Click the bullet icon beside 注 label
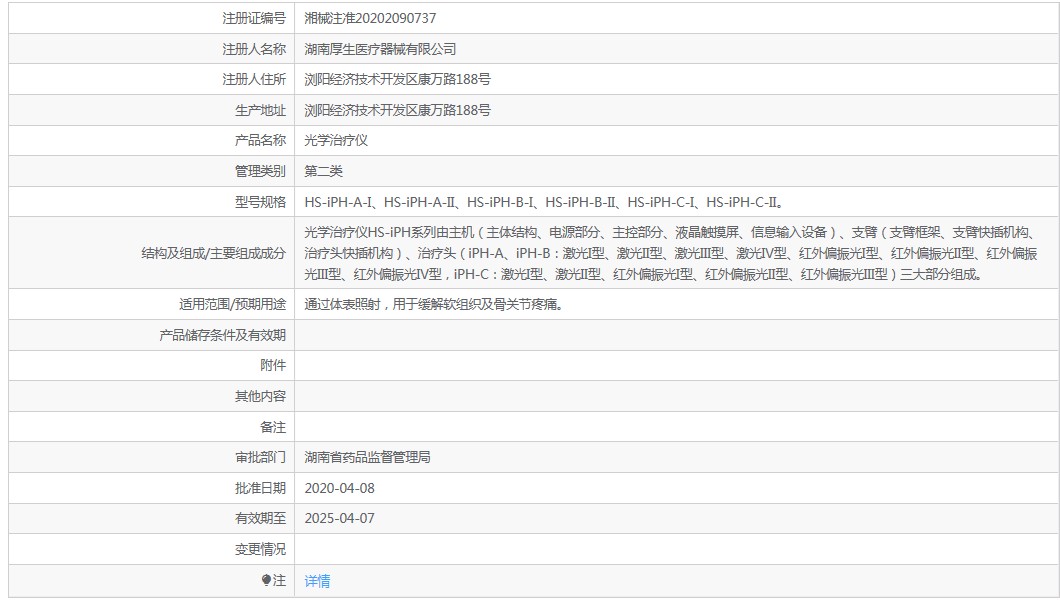Image resolution: width=1060 pixels, height=602 pixels. pos(266,580)
